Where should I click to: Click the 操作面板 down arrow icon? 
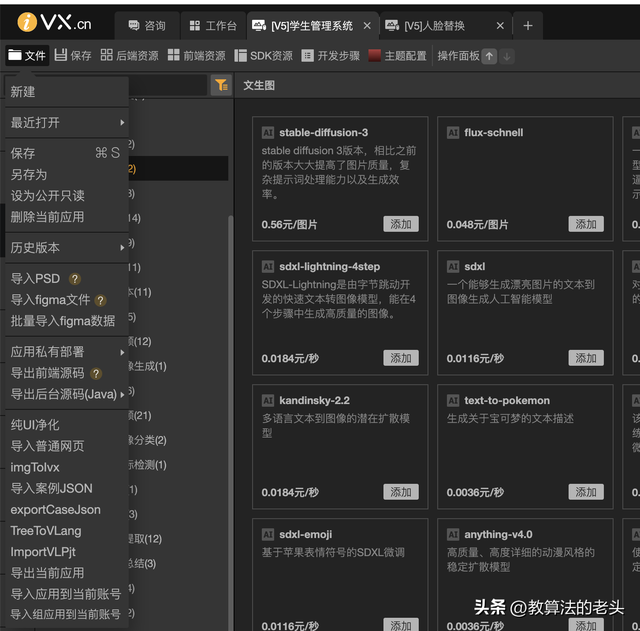pyautogui.click(x=507, y=56)
